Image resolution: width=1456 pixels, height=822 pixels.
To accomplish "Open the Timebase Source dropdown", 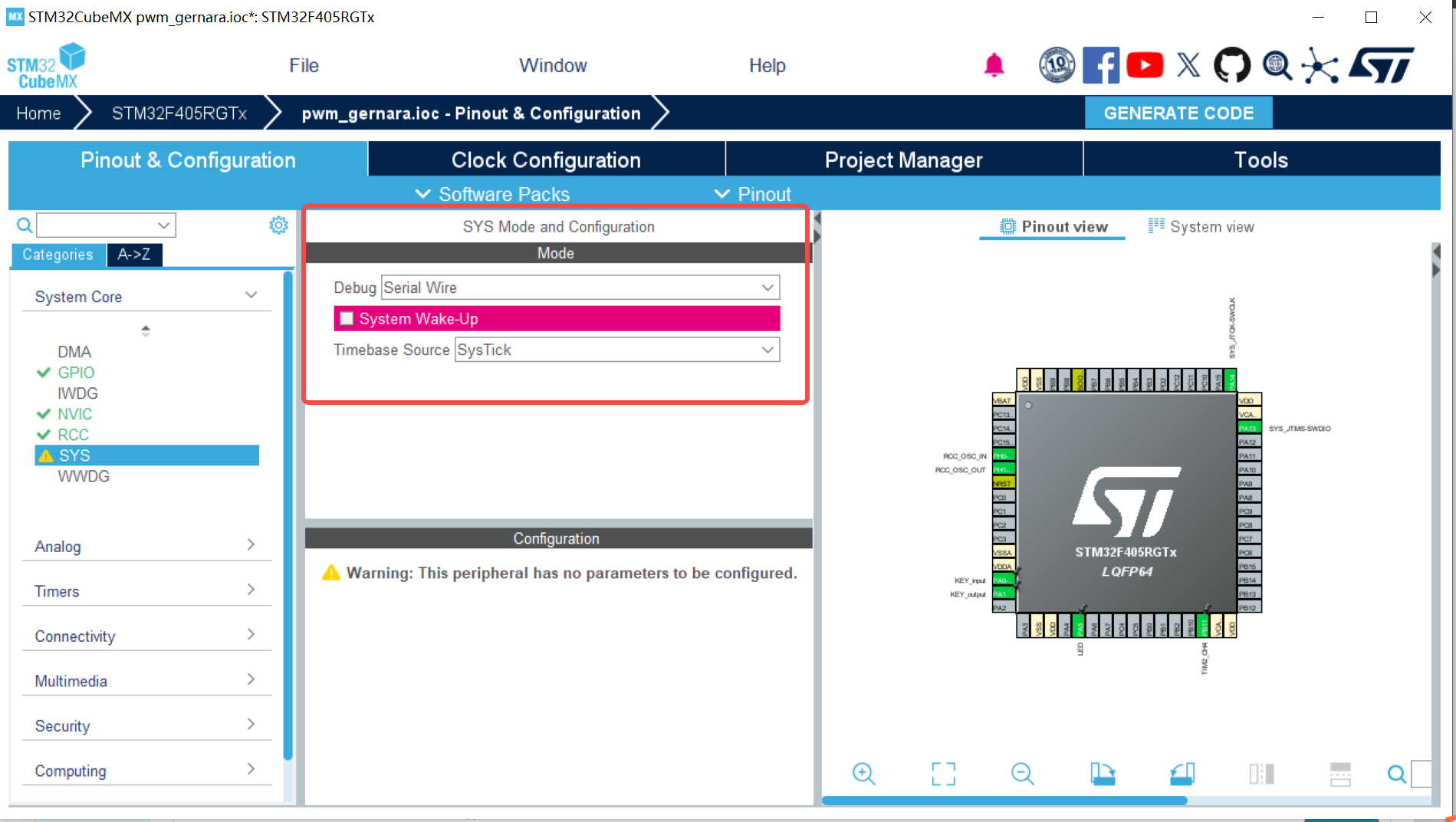I will (767, 350).
